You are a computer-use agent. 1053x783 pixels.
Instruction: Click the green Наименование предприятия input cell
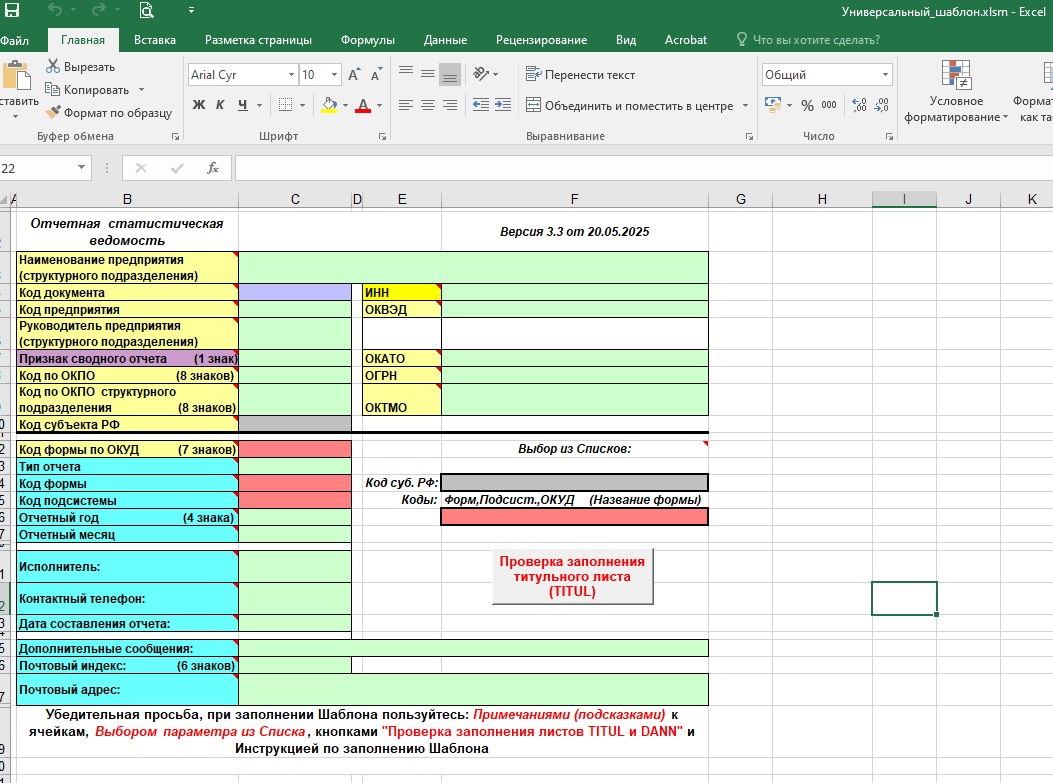pyautogui.click(x=473, y=267)
